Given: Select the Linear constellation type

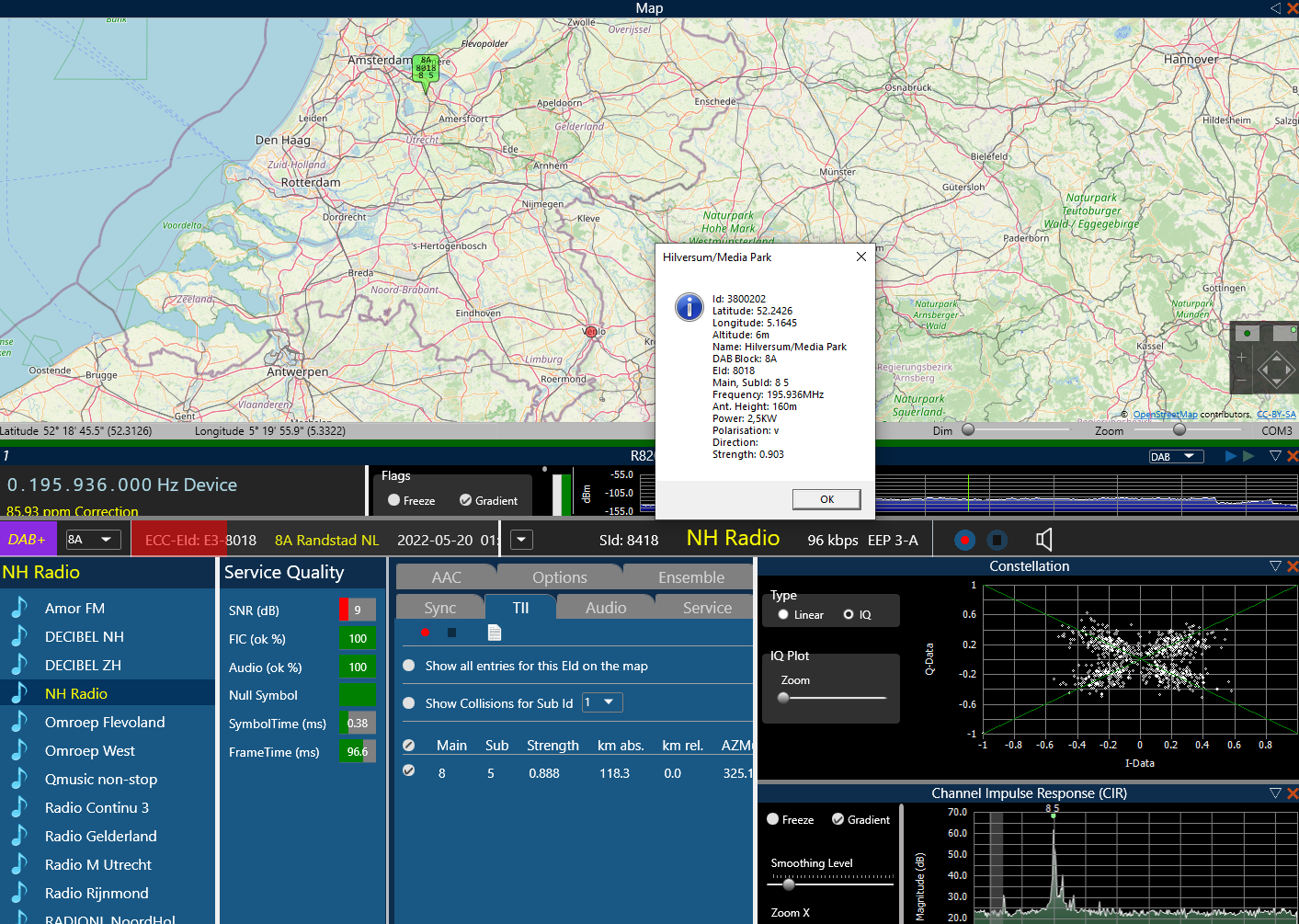Looking at the screenshot, I should [x=783, y=615].
